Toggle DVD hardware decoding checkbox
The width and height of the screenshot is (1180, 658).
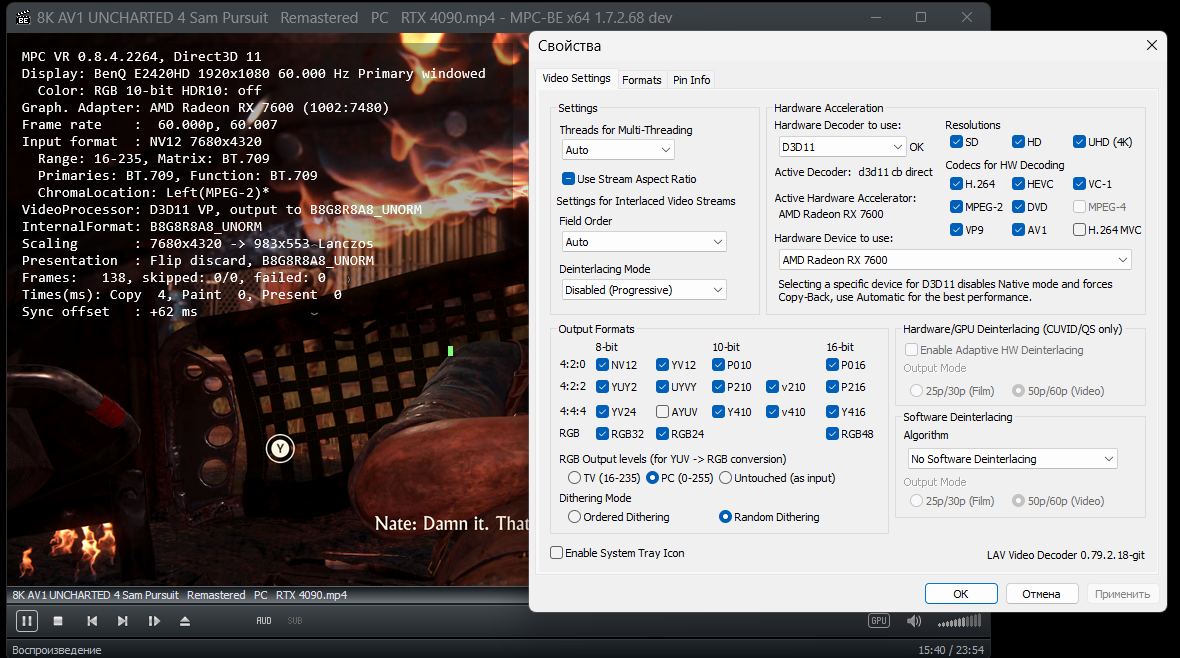coord(1019,207)
